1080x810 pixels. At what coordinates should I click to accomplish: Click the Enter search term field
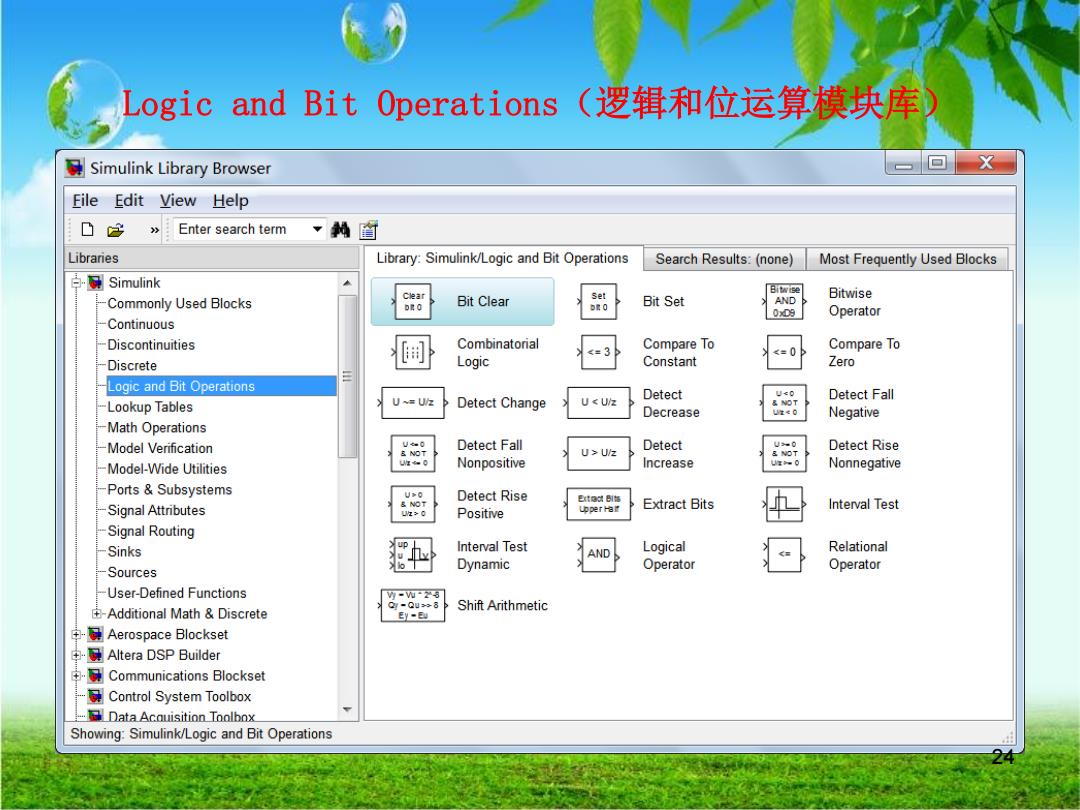tap(241, 229)
